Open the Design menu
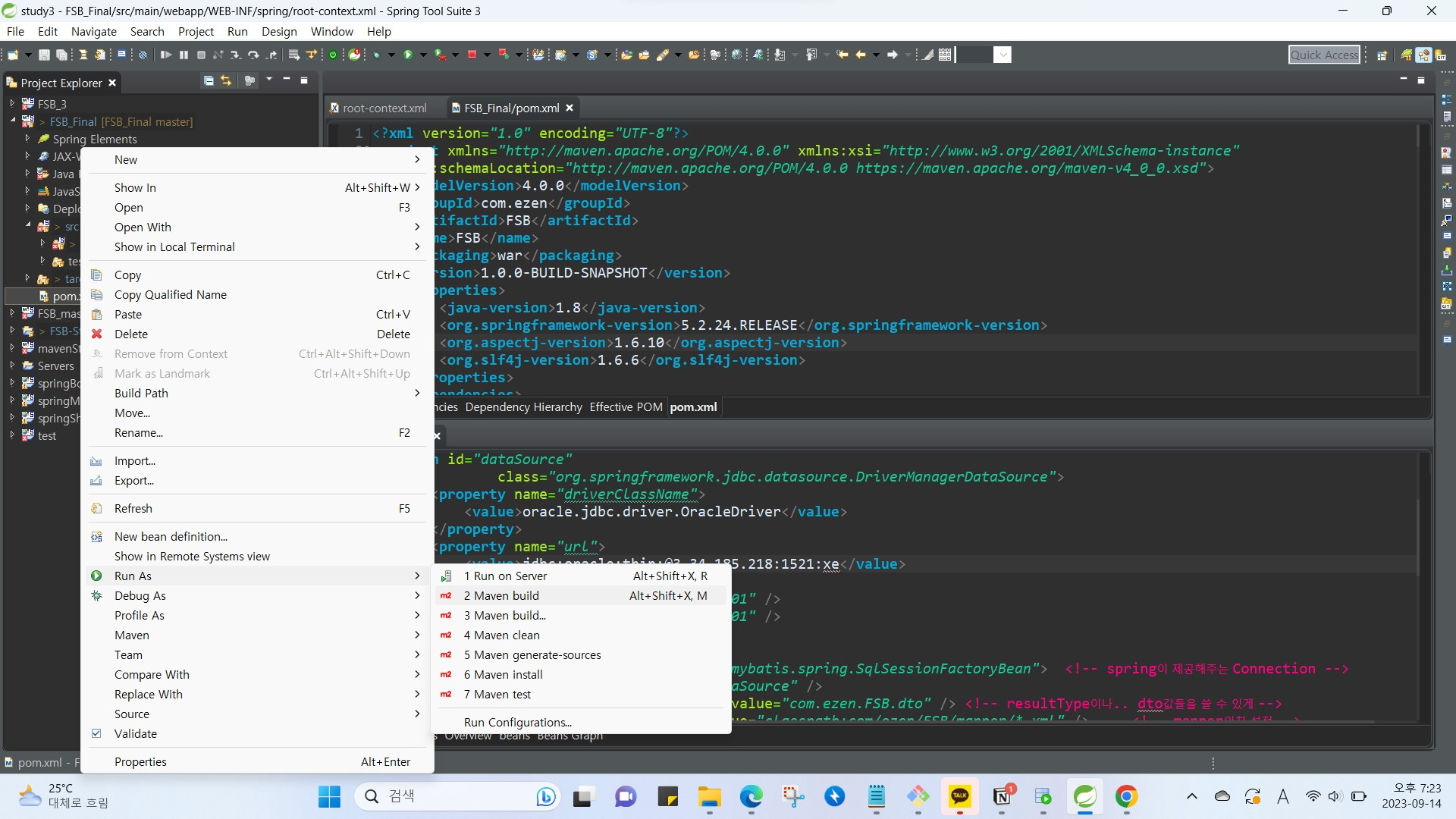Screen dimensions: 1456x819 click(279, 31)
